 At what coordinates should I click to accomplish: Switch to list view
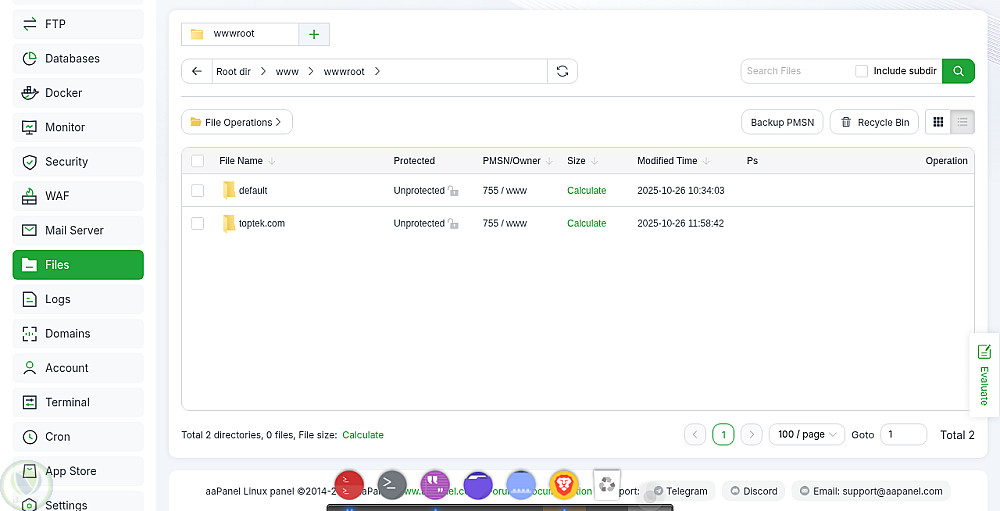(x=962, y=122)
